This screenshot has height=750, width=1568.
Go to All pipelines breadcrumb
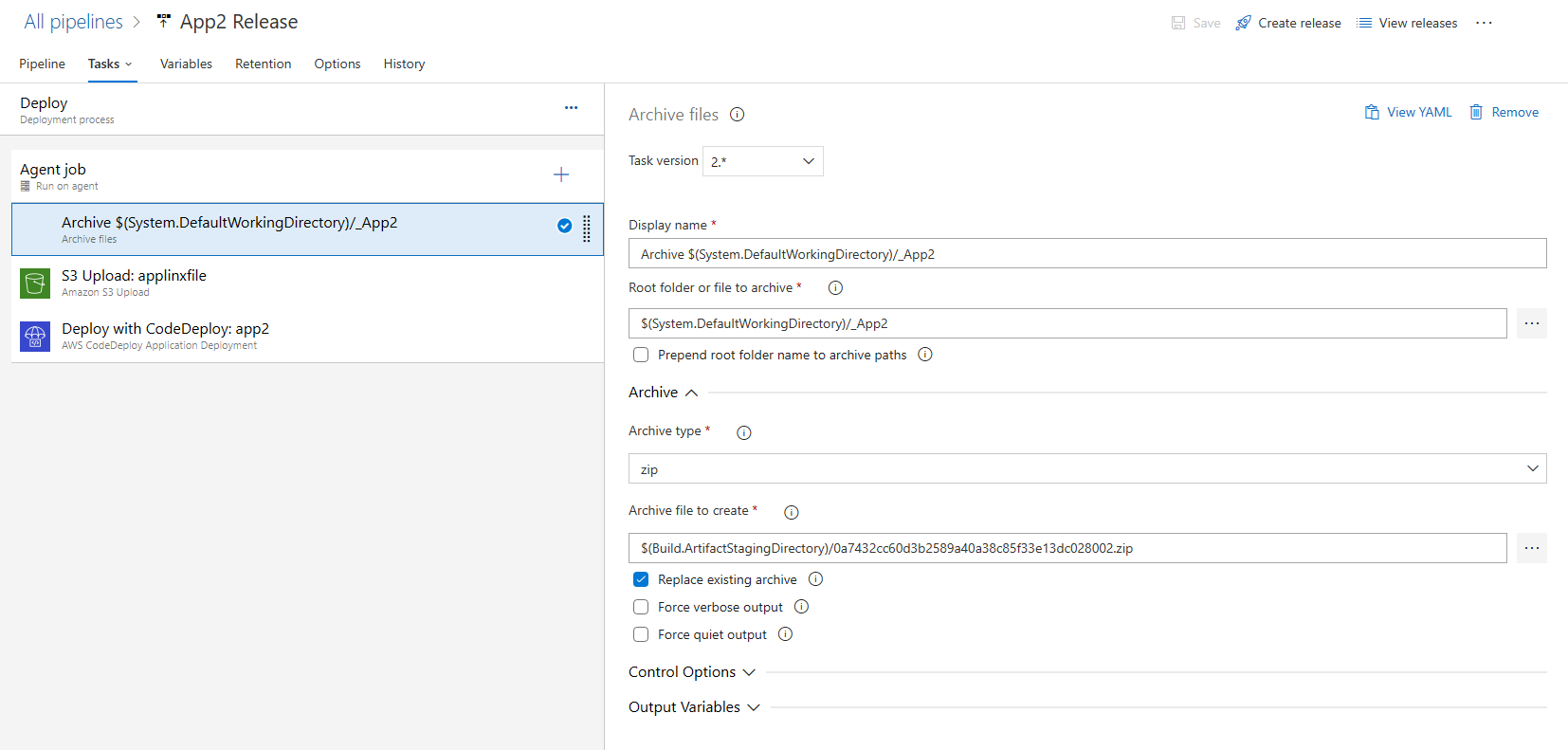click(73, 22)
